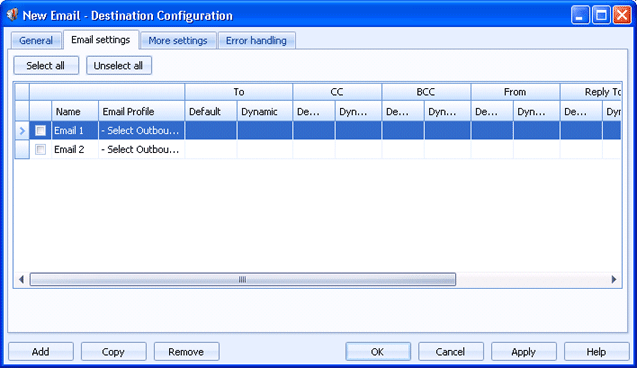Open the Email Profile dropdown for Email 2
The height and width of the screenshot is (368, 637).
pos(141,149)
